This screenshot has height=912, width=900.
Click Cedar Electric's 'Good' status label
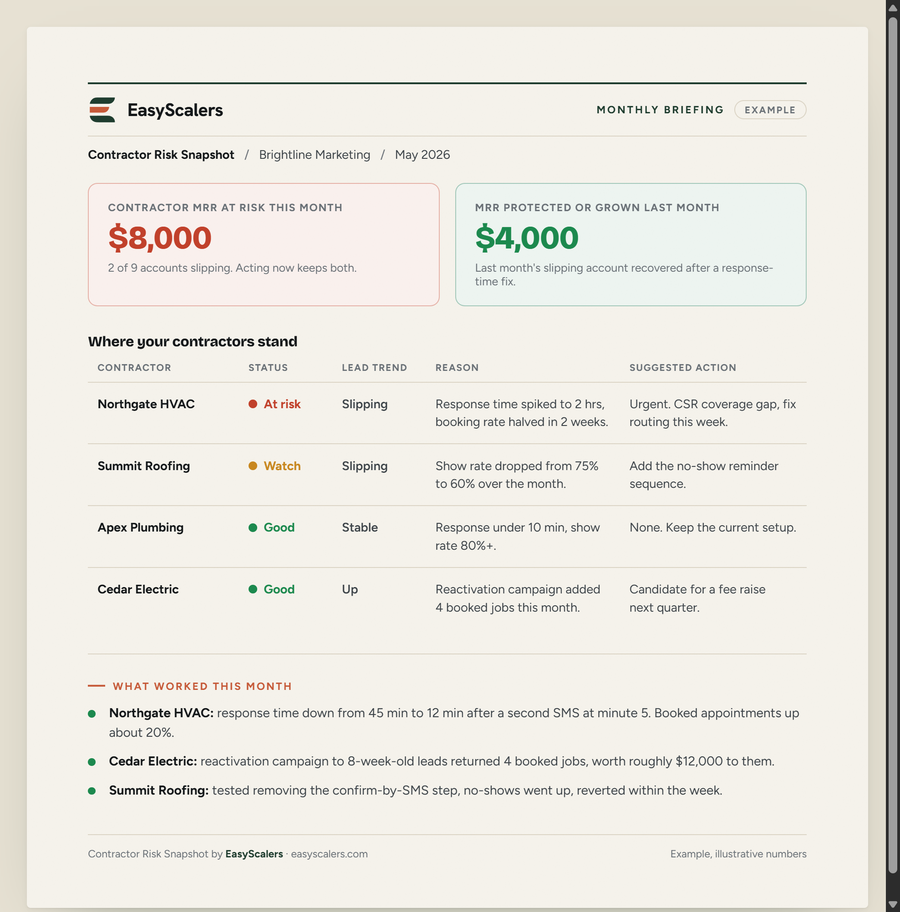coord(279,589)
